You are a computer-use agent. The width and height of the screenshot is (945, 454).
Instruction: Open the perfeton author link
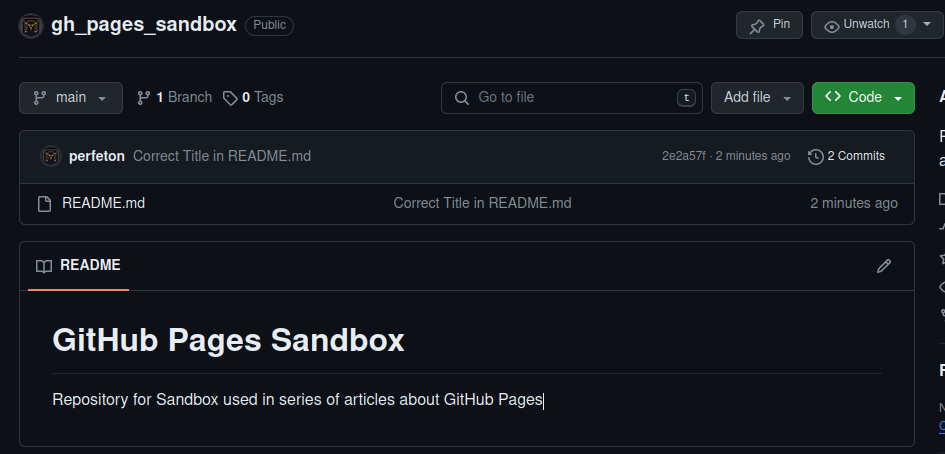(97, 157)
